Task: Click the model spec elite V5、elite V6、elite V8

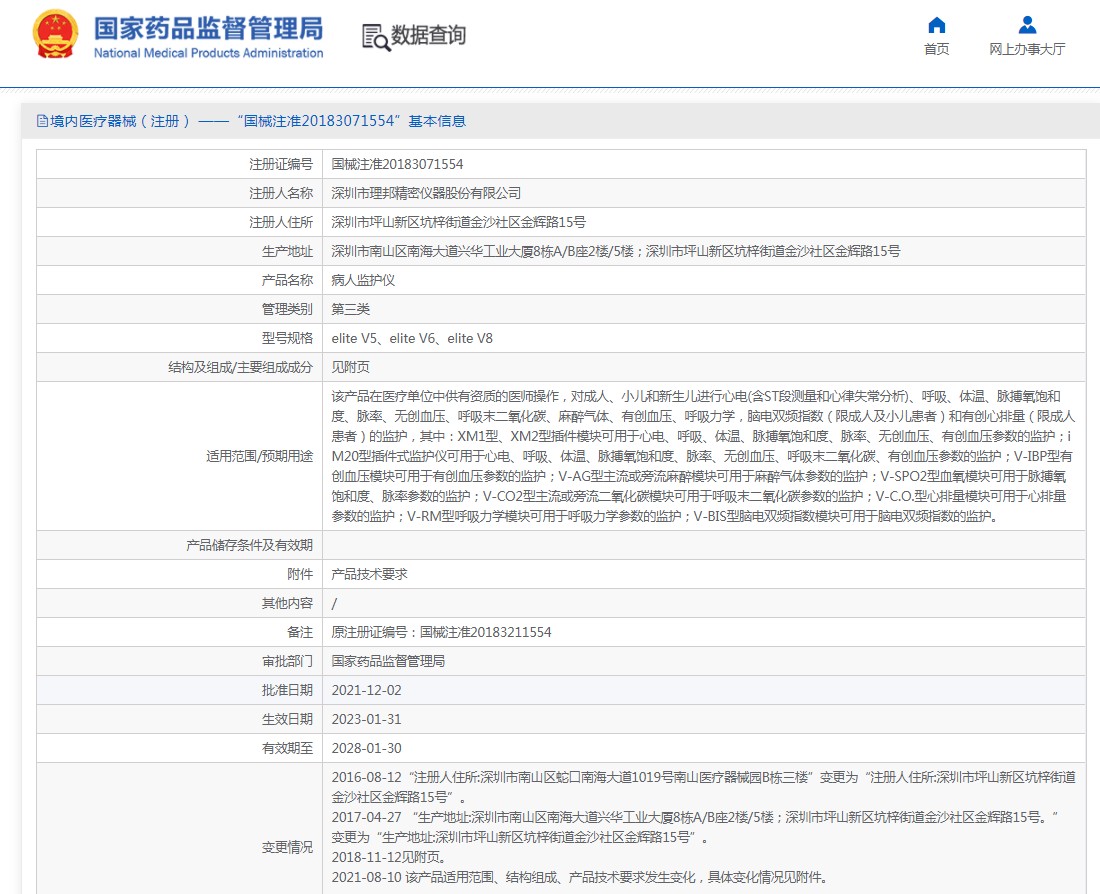Action: [x=412, y=338]
